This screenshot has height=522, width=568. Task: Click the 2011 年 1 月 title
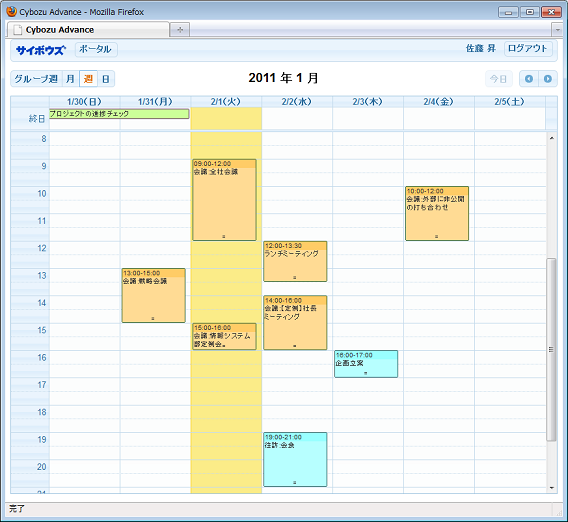coord(284,78)
